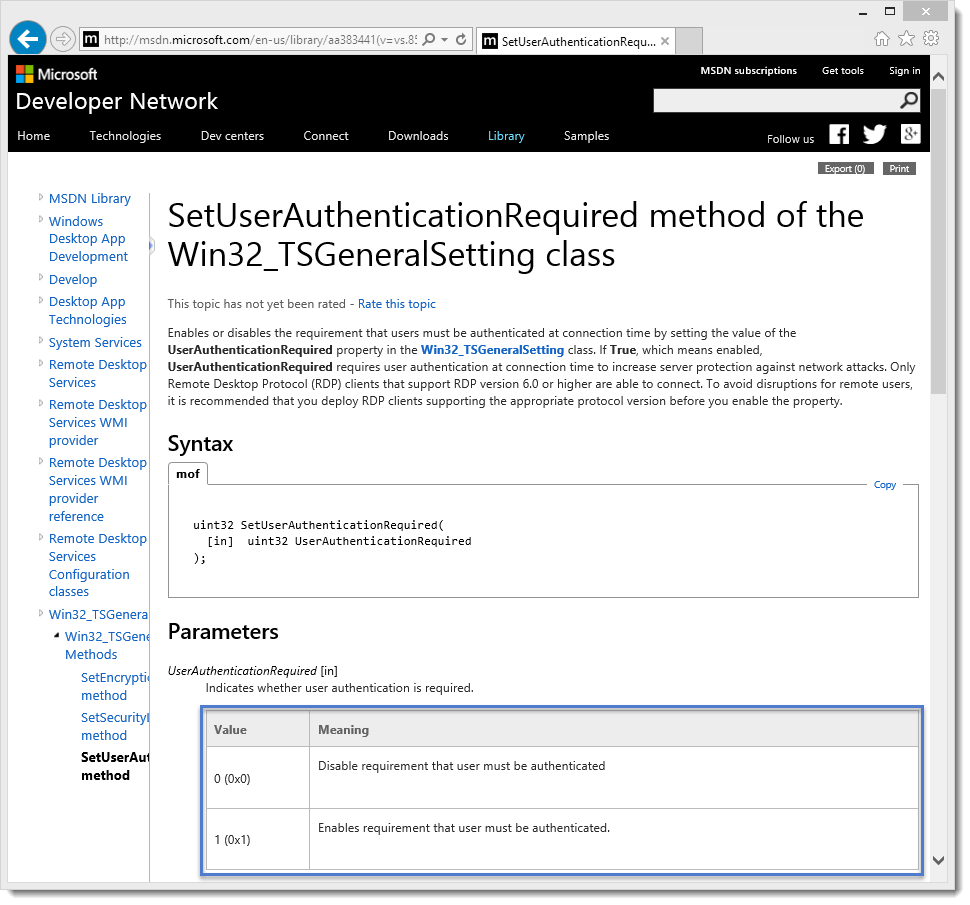Image resolution: width=970 pixels, height=905 pixels.
Task: Open the Win32_TSGeneralSetting class link
Action: [492, 350]
